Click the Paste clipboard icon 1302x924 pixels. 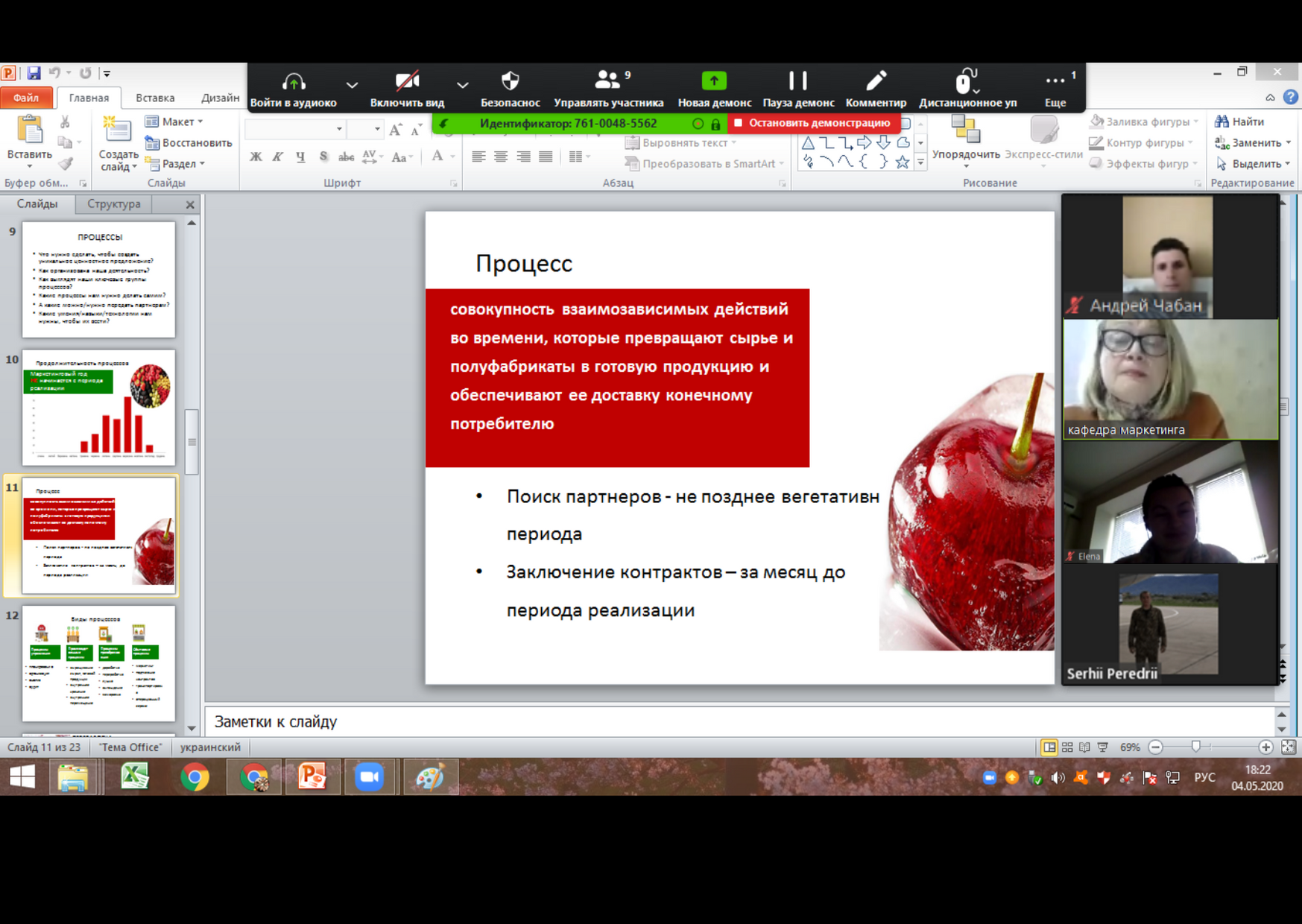pos(30,130)
